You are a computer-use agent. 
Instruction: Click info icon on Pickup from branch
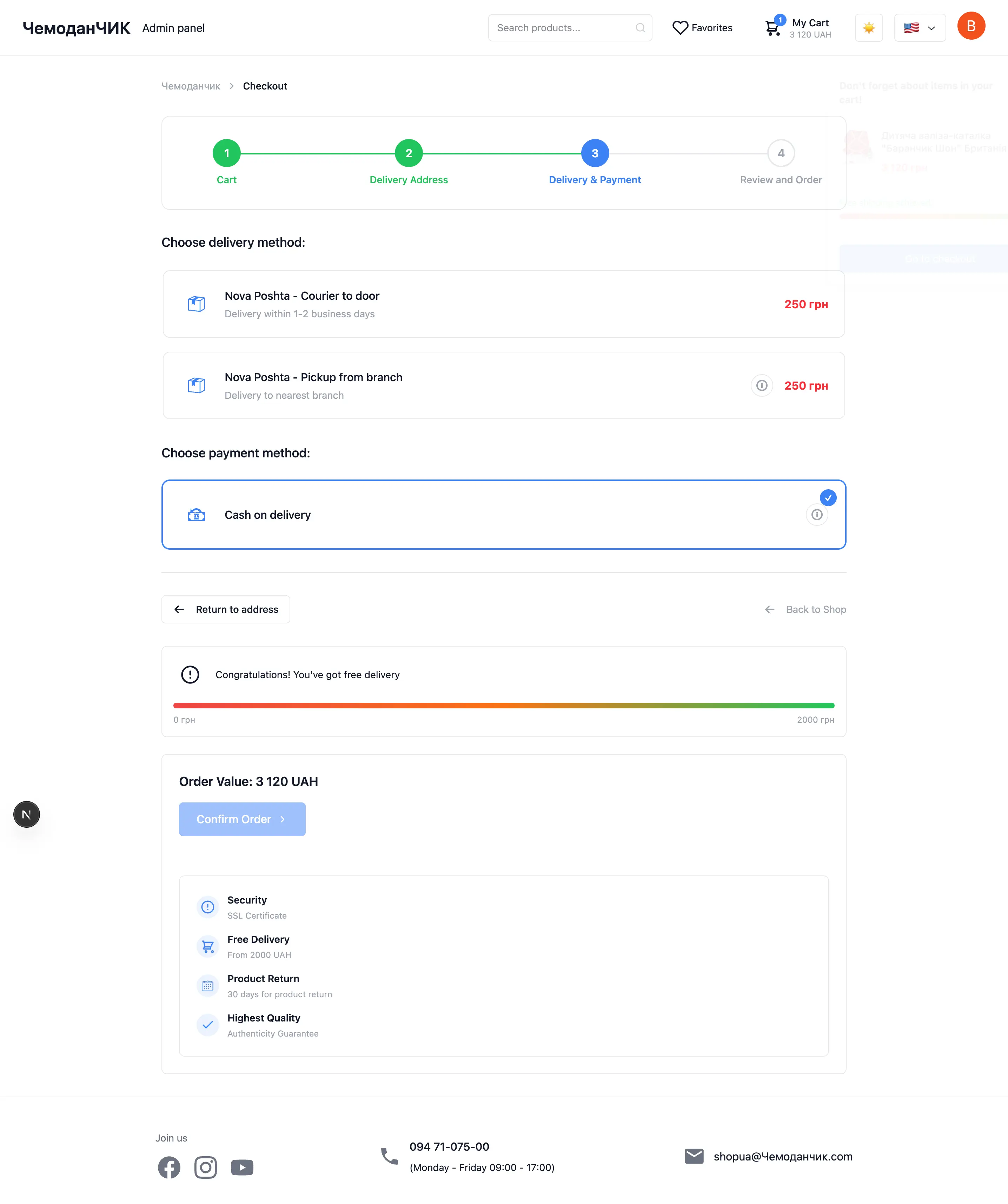[762, 385]
